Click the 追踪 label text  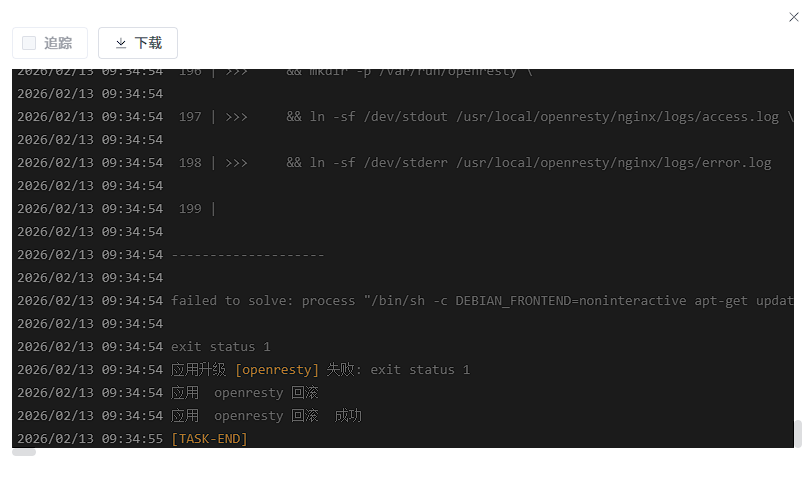[x=58, y=43]
